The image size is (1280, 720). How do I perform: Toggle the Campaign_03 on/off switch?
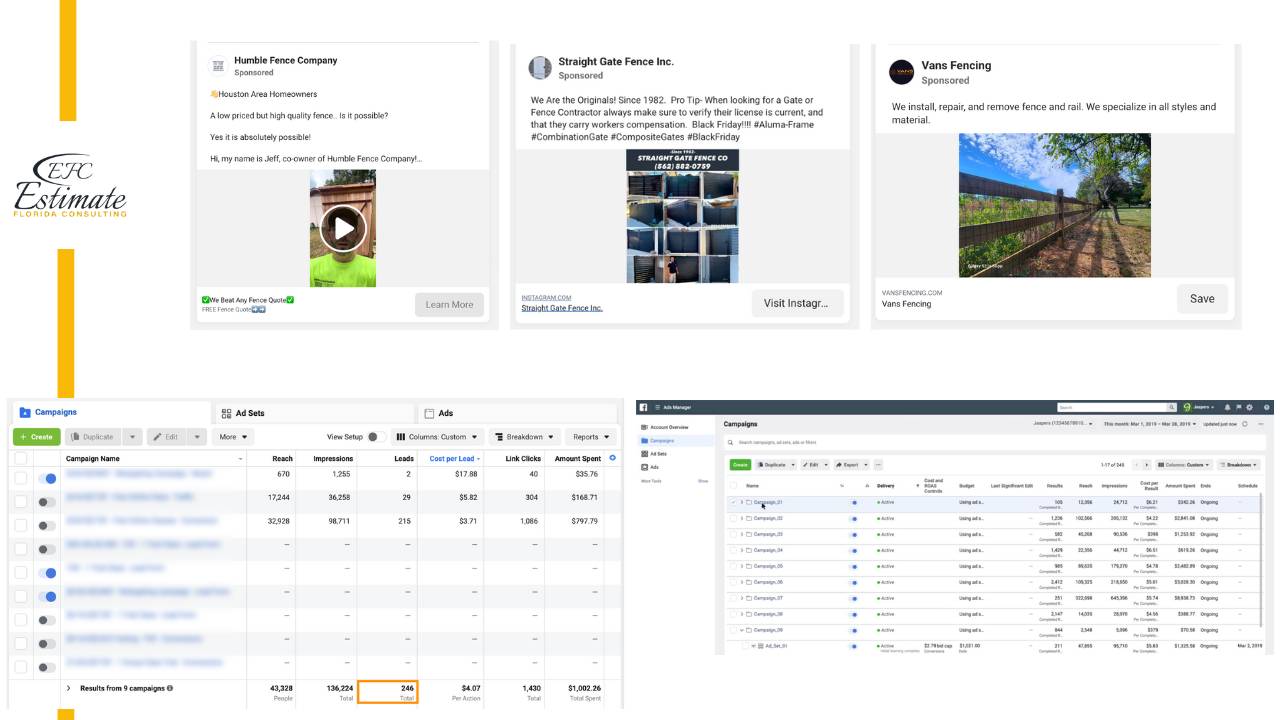point(854,534)
